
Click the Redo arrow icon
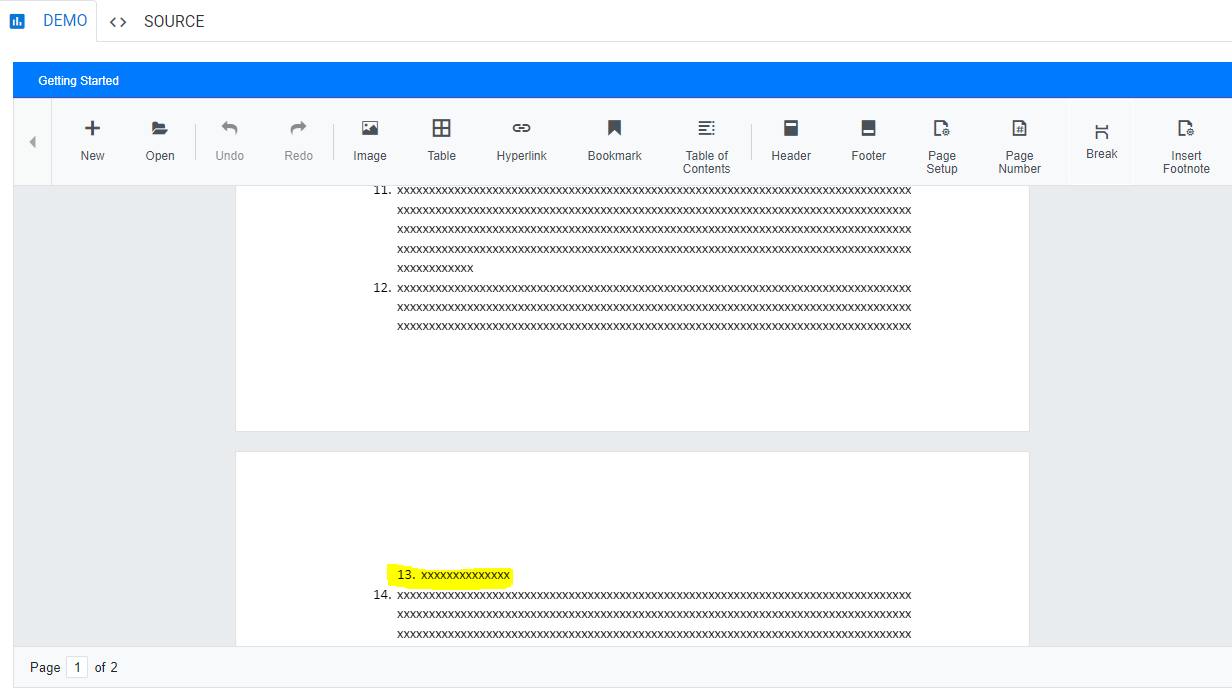(298, 129)
